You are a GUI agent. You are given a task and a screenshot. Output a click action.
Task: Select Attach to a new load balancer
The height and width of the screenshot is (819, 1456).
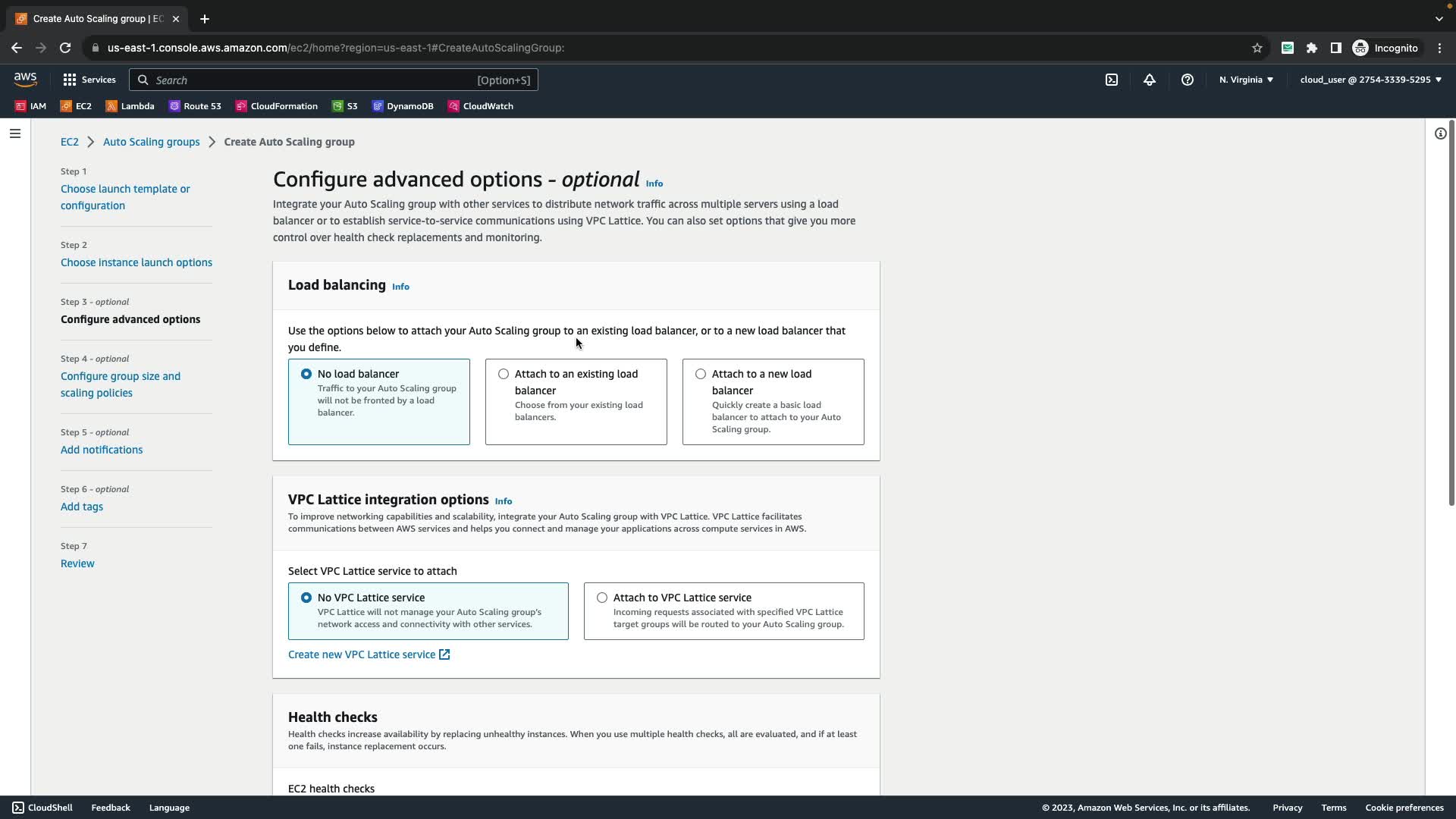701,374
